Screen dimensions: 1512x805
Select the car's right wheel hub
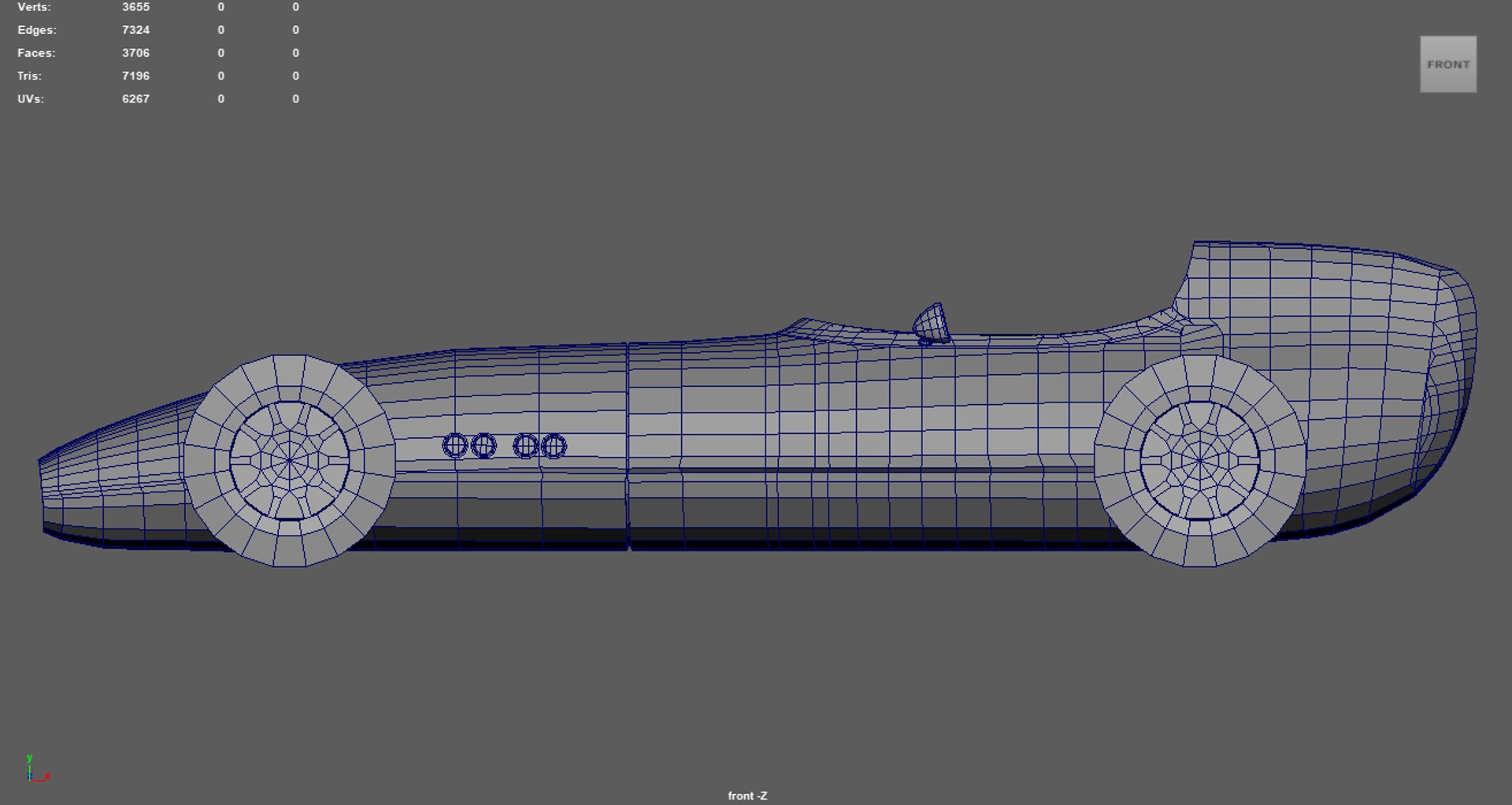pyautogui.click(x=1199, y=461)
